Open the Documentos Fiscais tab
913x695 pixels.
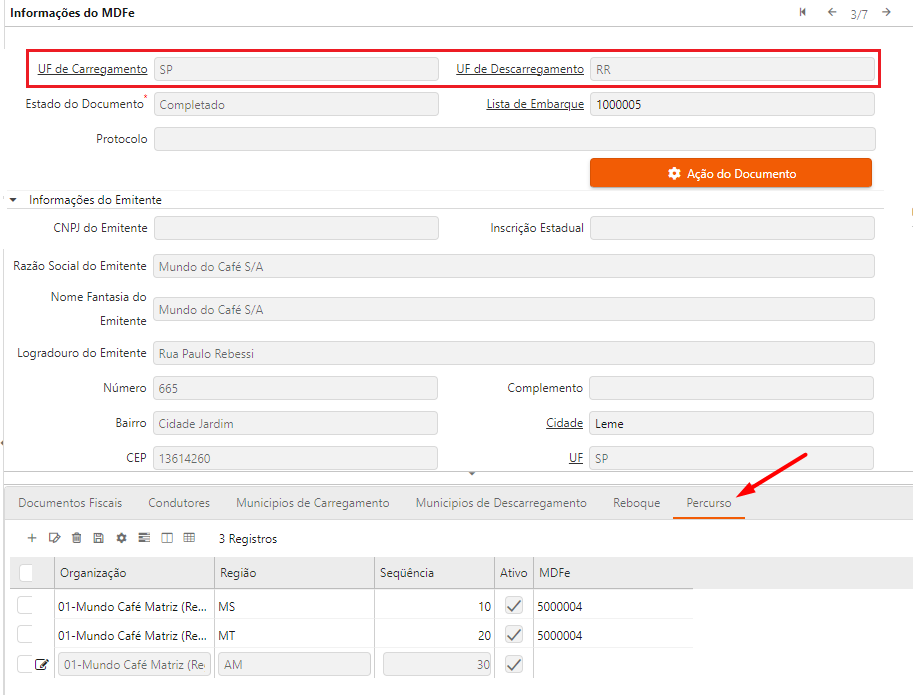70,503
